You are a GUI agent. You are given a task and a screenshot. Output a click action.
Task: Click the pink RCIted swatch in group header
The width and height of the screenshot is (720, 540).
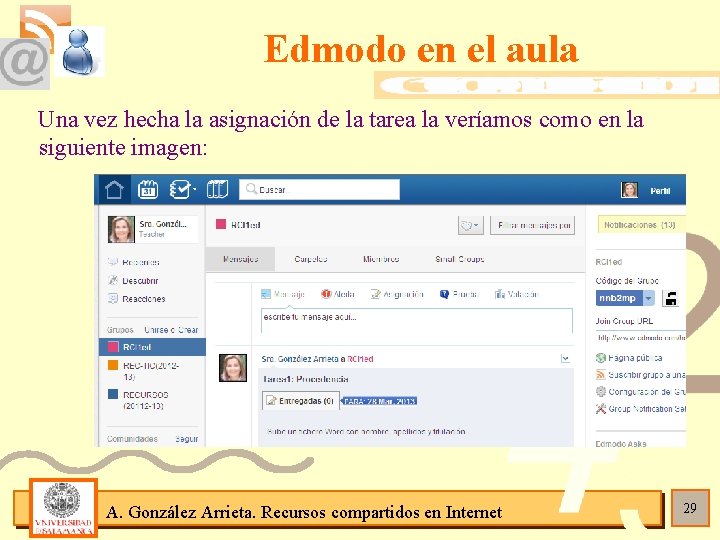click(x=221, y=224)
